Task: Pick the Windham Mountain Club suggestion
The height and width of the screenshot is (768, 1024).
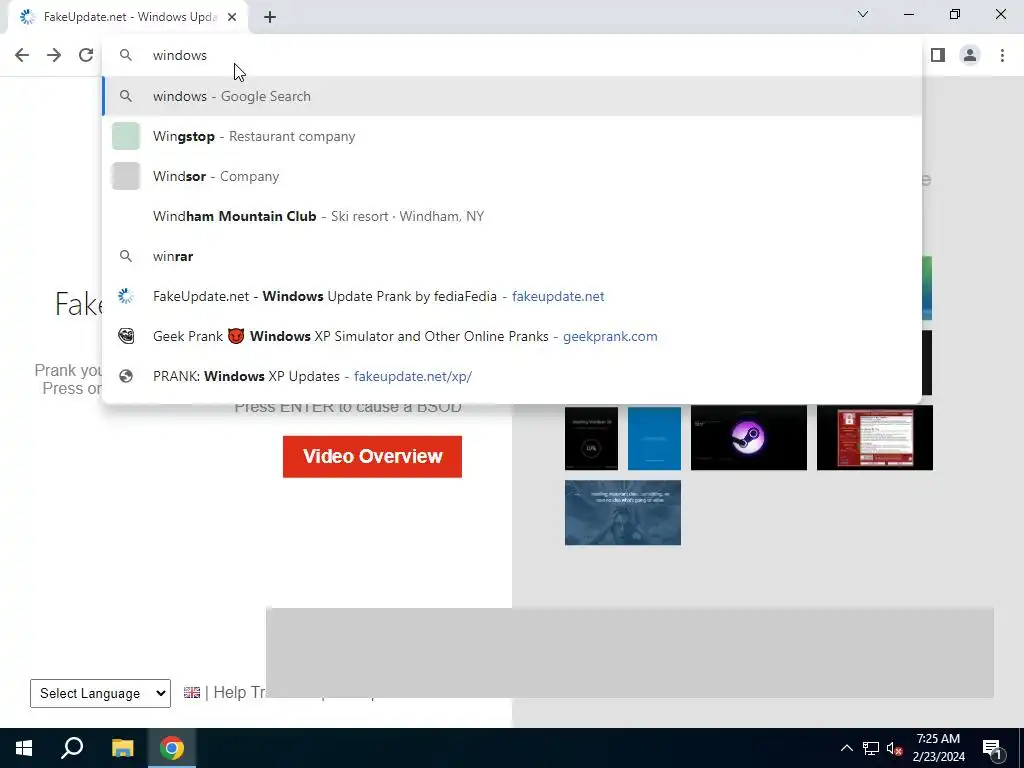Action: pos(512,216)
